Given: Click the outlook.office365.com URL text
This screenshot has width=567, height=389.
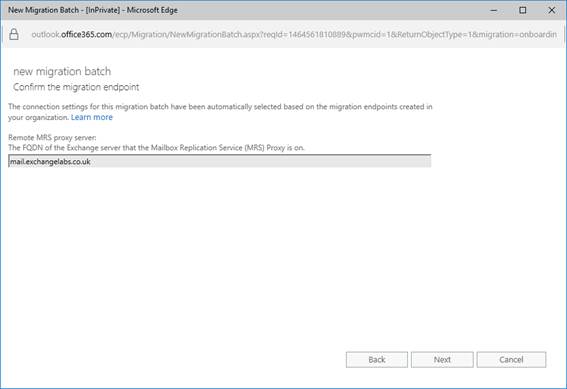Looking at the screenshot, I should click(294, 34).
